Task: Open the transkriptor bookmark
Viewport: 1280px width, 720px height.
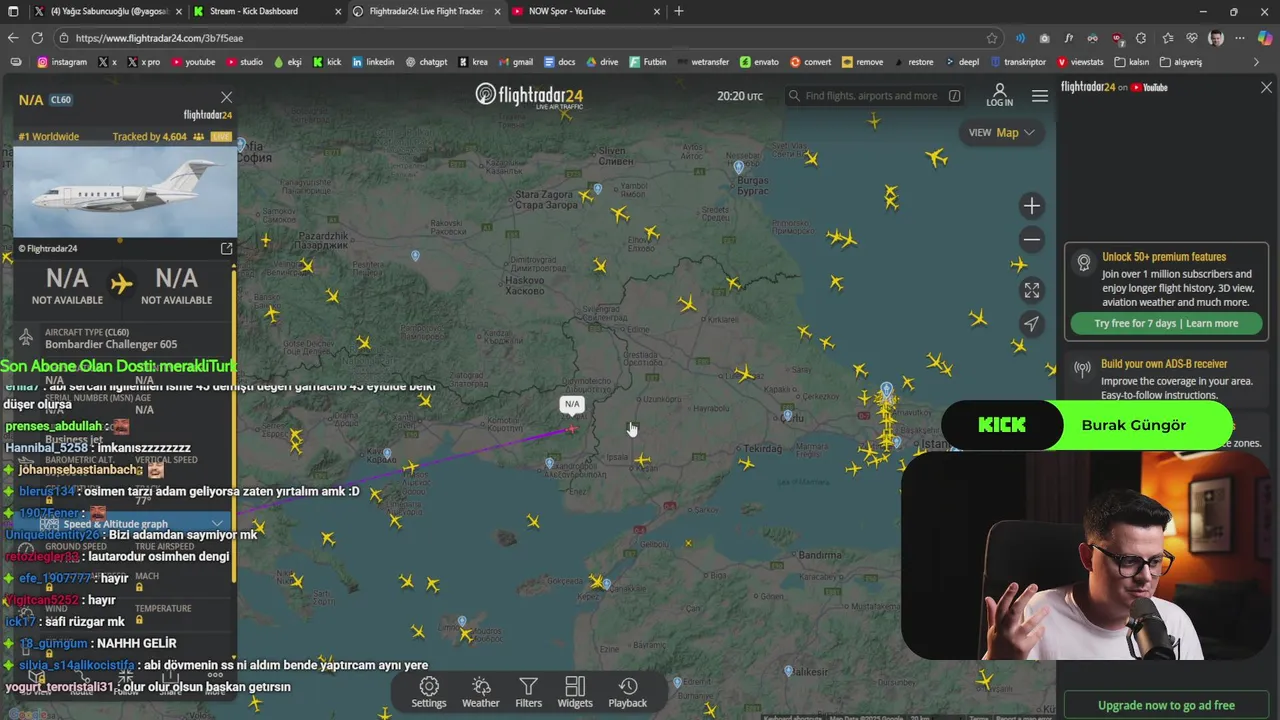Action: click(x=1017, y=62)
